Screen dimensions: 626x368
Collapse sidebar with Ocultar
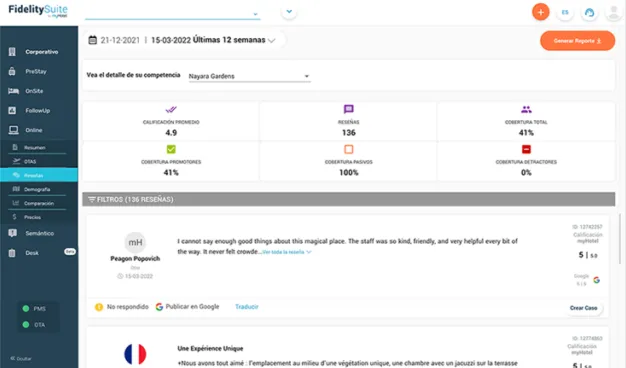click(x=21, y=358)
